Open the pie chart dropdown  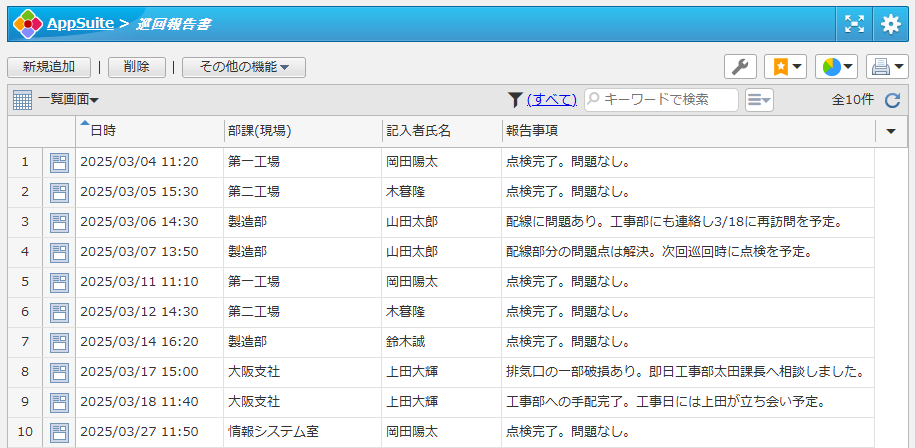pos(836,67)
